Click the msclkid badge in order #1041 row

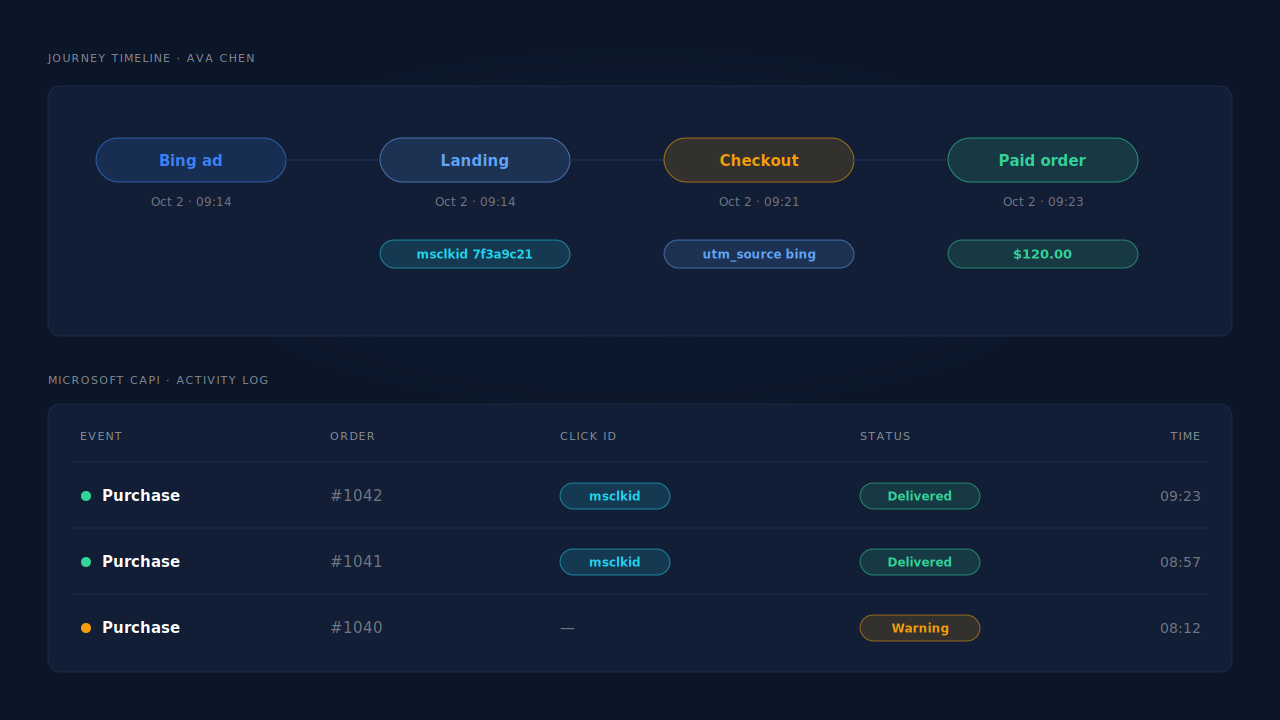[x=615, y=562]
